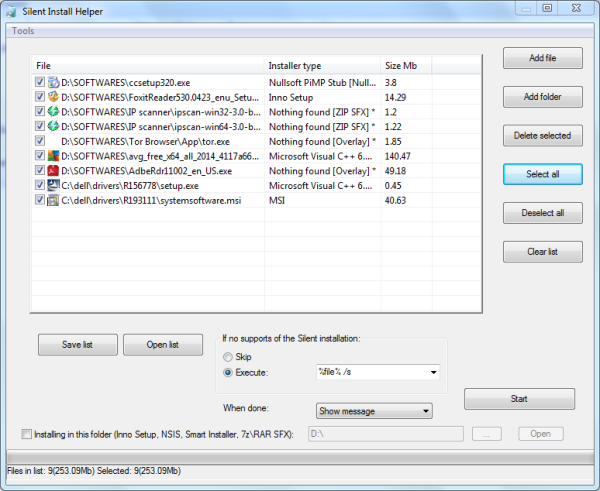Image resolution: width=600 pixels, height=491 pixels.
Task: Click the 49.18 size cell
Action: coord(395,171)
